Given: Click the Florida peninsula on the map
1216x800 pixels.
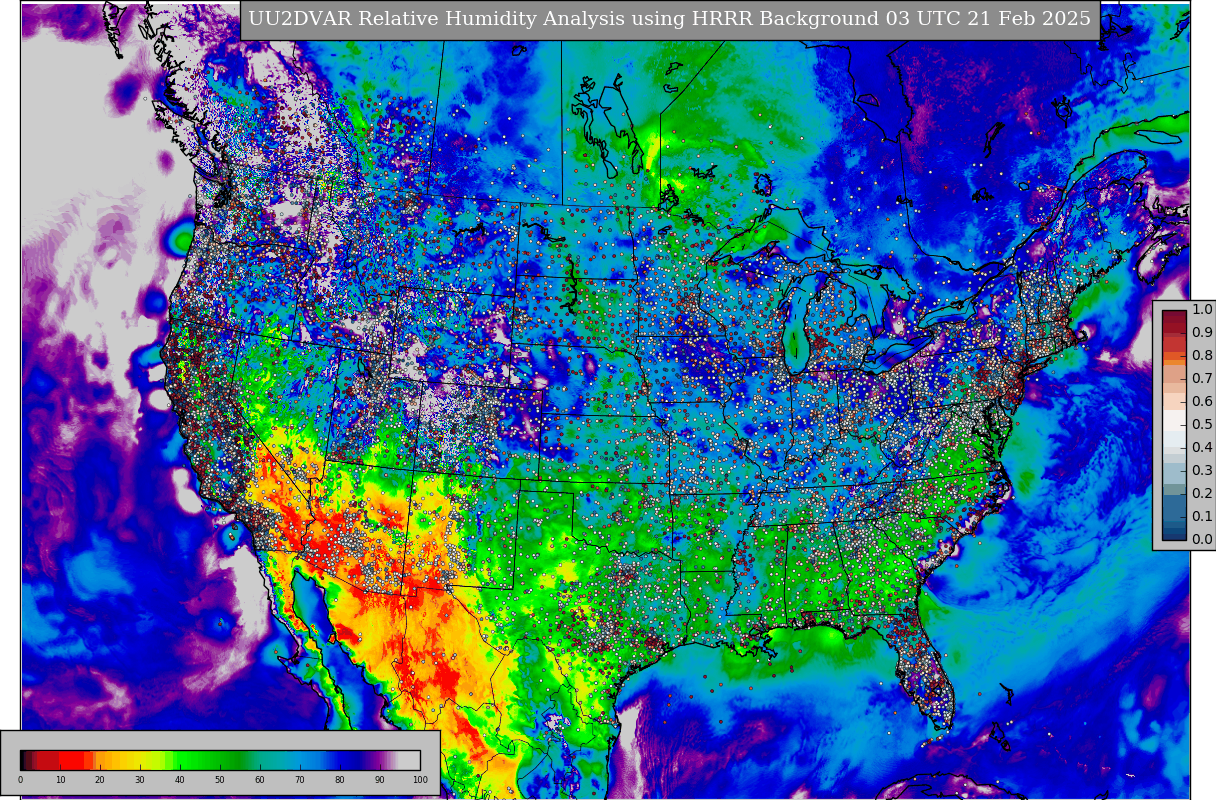Looking at the screenshot, I should [925, 670].
